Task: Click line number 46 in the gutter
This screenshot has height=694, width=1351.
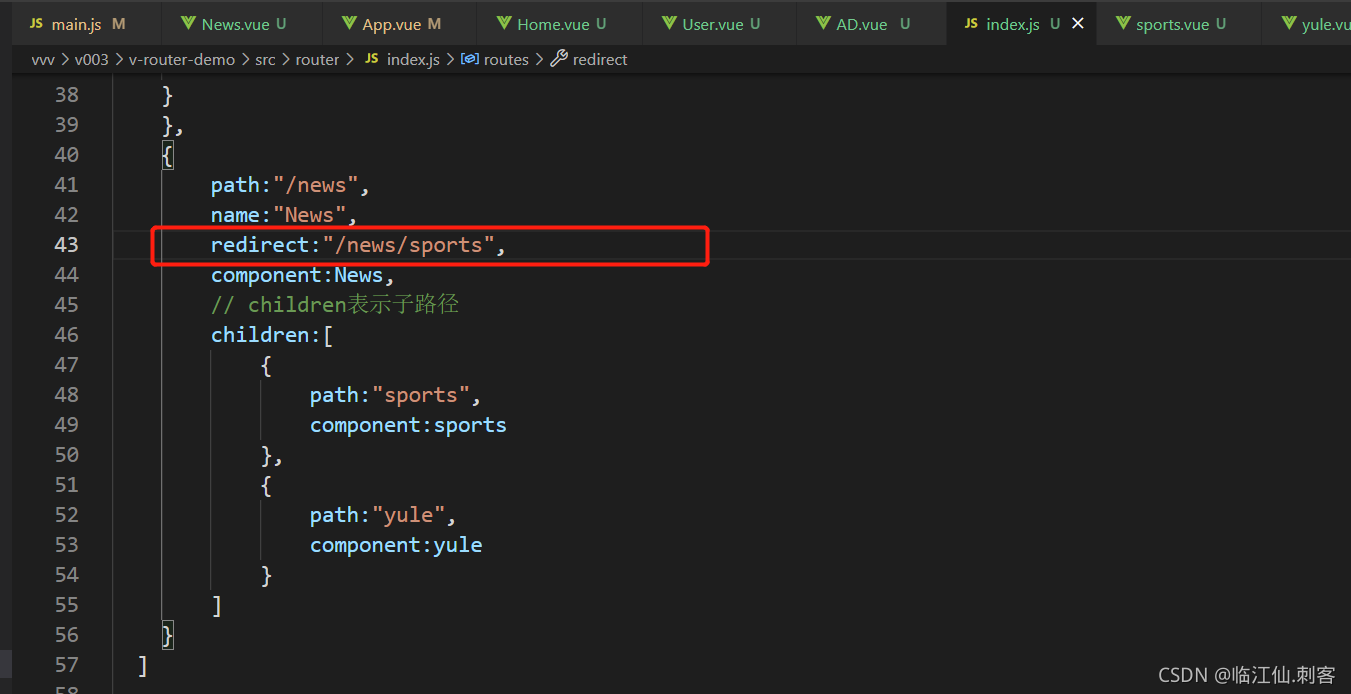Action: 66,335
